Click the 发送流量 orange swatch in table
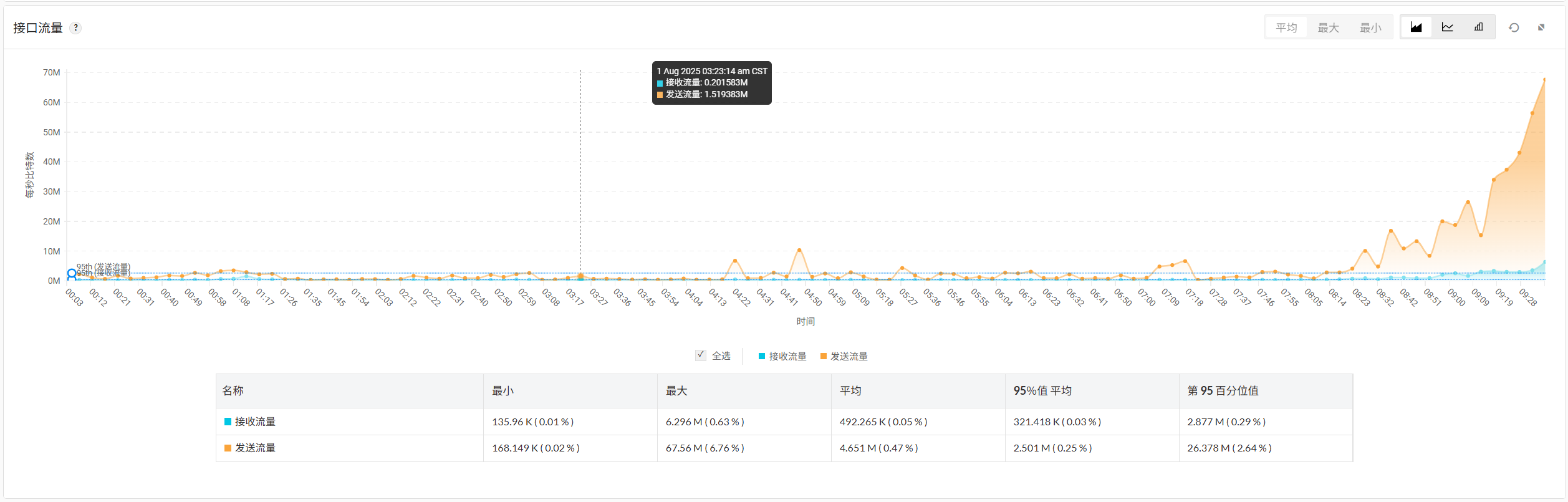The image size is (1568, 502). (228, 448)
